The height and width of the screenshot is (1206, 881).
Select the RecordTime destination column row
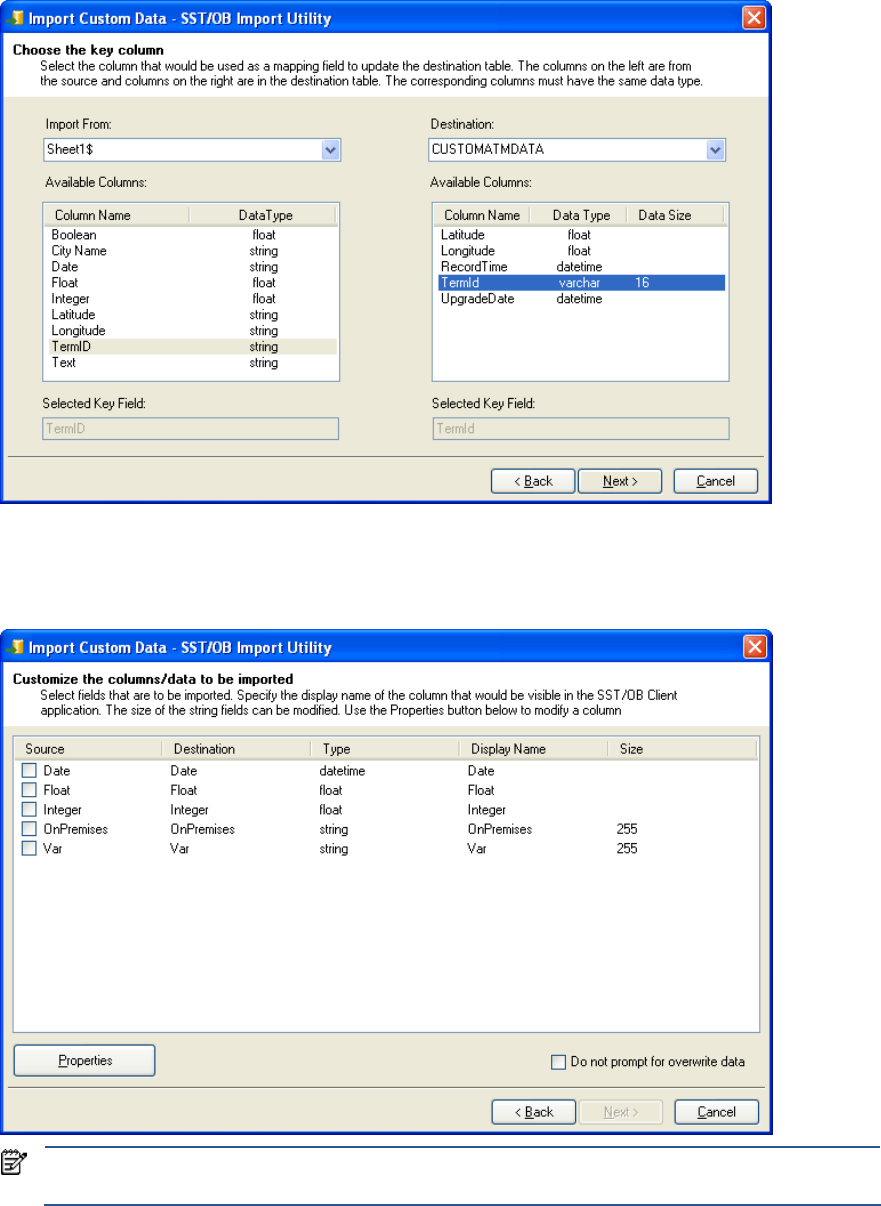(x=474, y=267)
